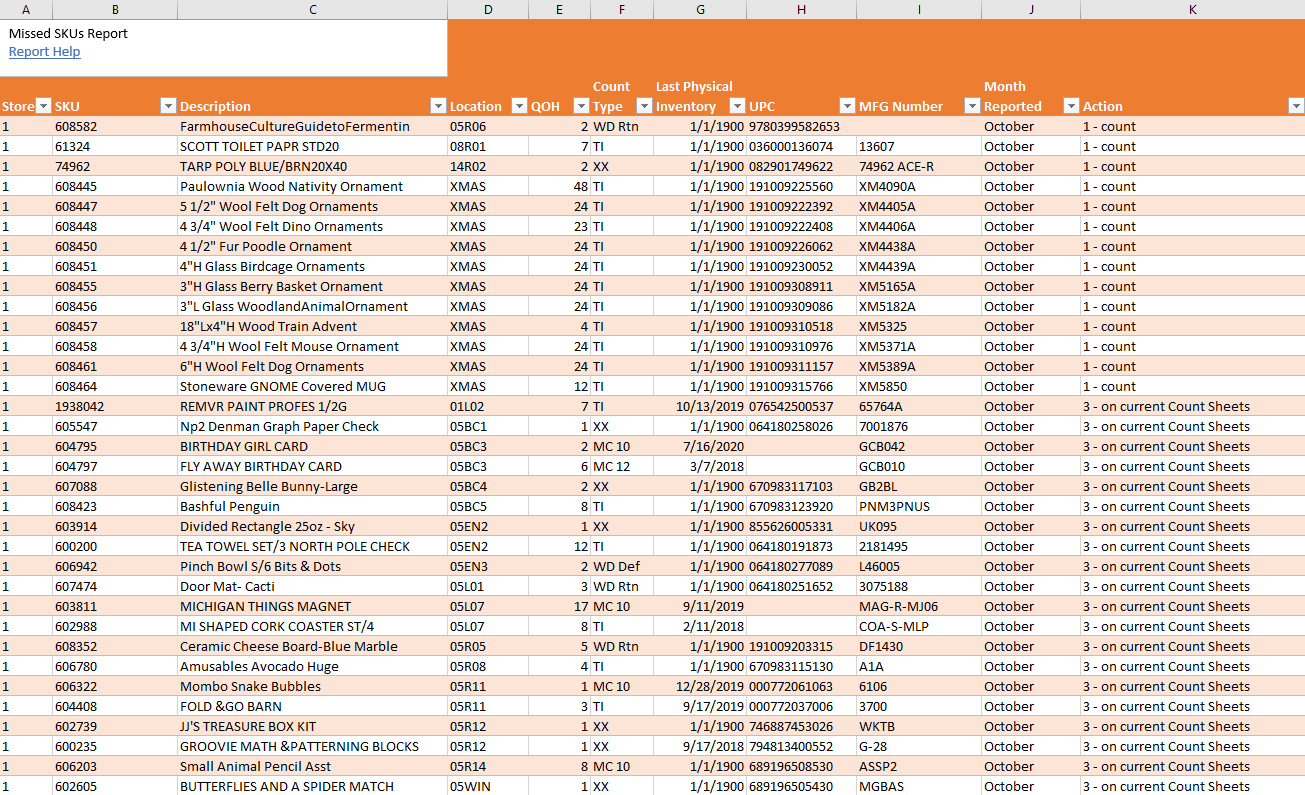Select the Divided Rectangle 25oz - Sky cell
Viewport: 1305px width, 795px height.
click(313, 526)
